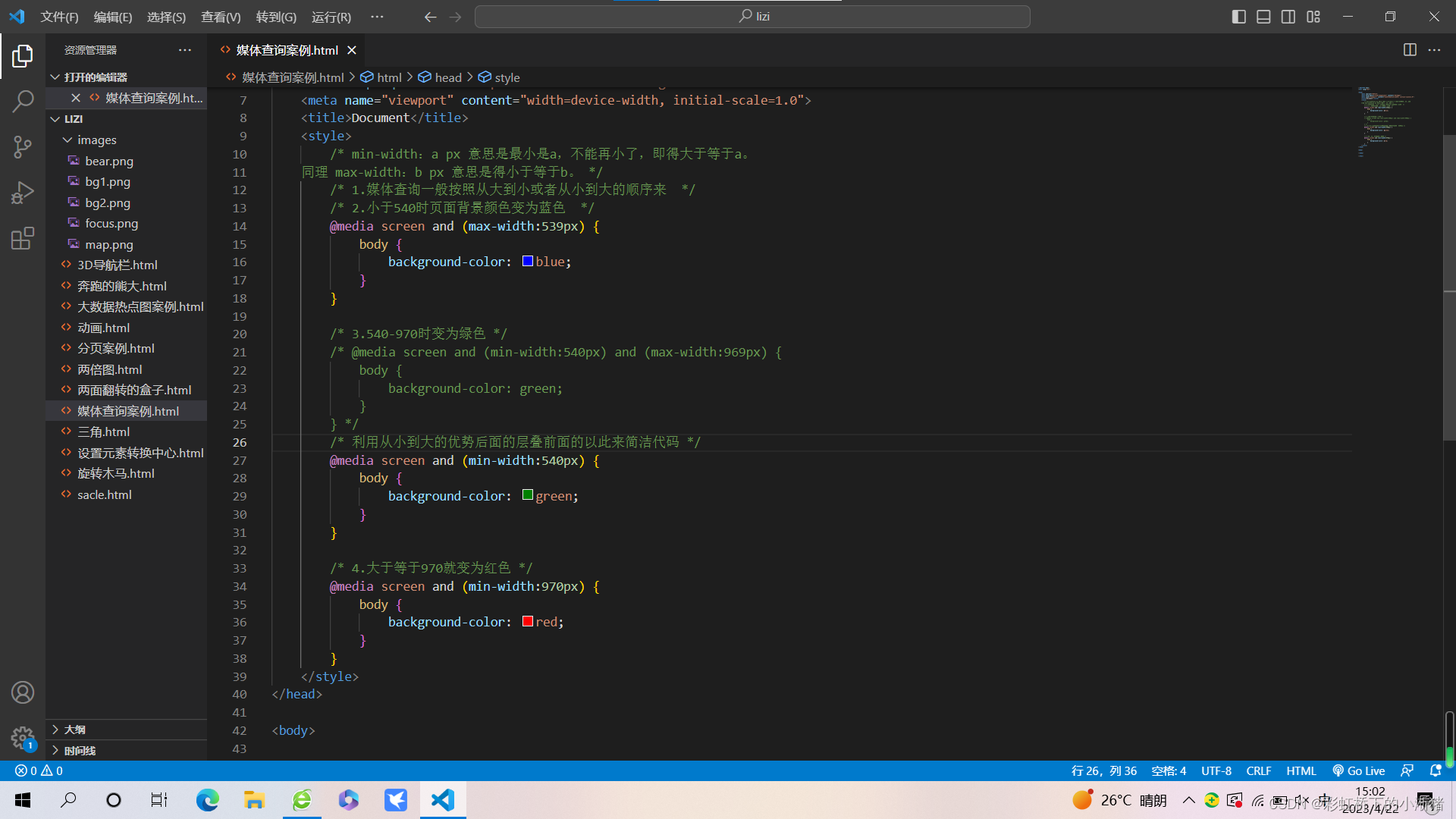1456x819 pixels.
Task: Open File Explorer from the taskbar
Action: [x=254, y=800]
